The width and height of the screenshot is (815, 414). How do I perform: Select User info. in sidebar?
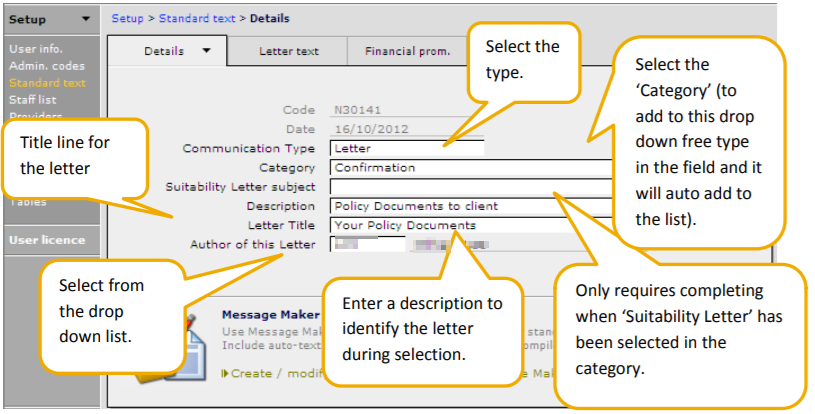[36, 49]
